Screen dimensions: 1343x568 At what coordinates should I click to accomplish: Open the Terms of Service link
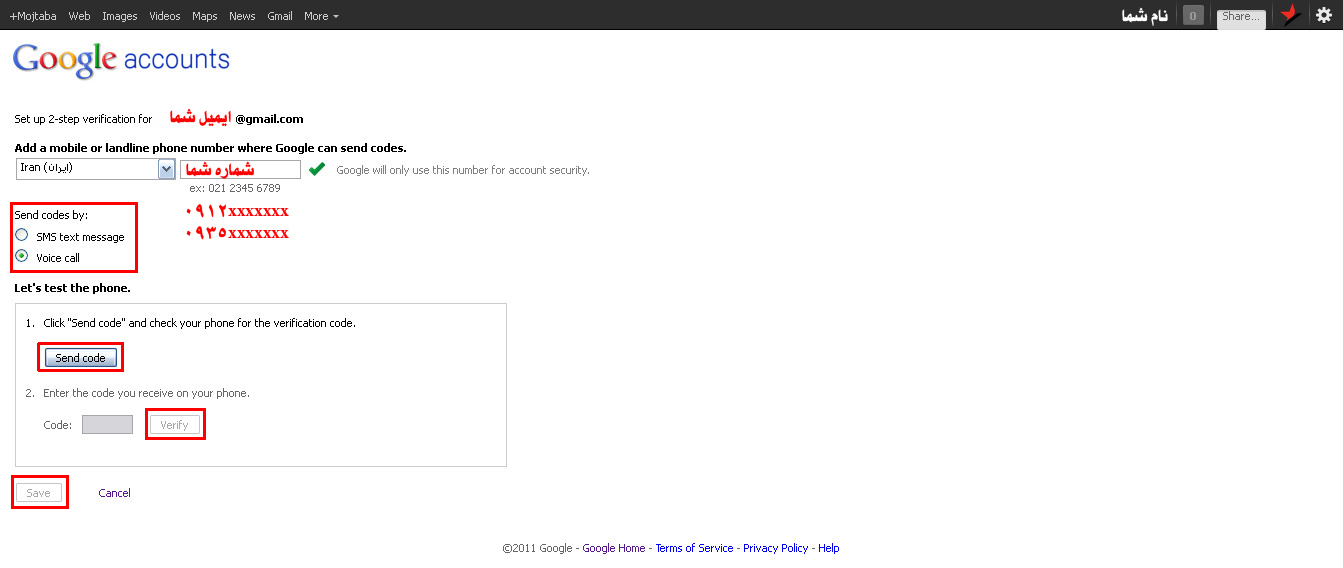pyautogui.click(x=695, y=548)
